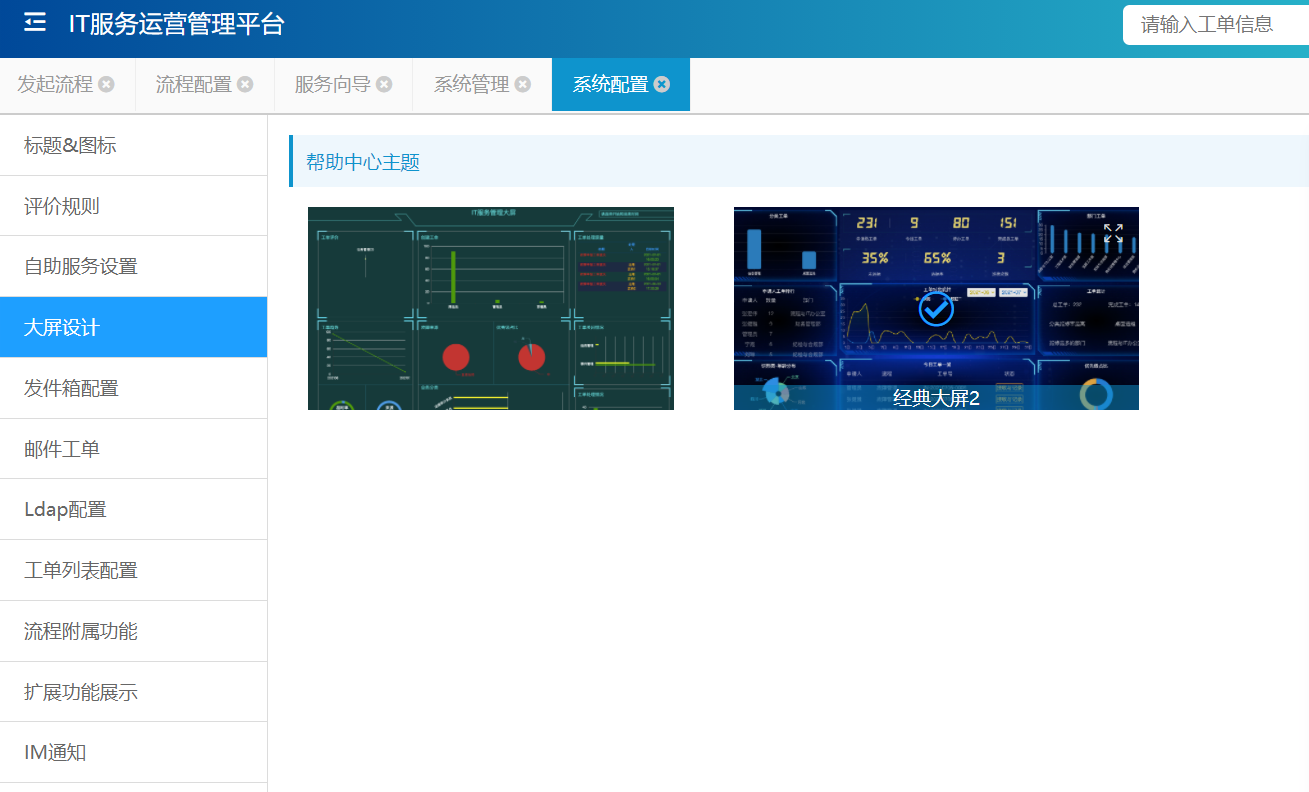The width and height of the screenshot is (1309, 792).
Task: Close the 服务向导 tab
Action: (x=384, y=85)
